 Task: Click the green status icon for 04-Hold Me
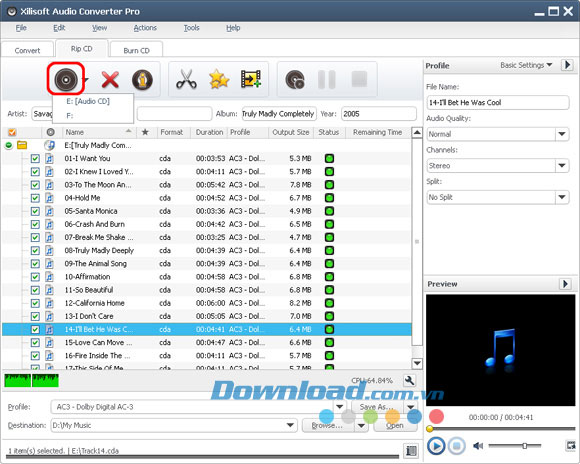[329, 198]
